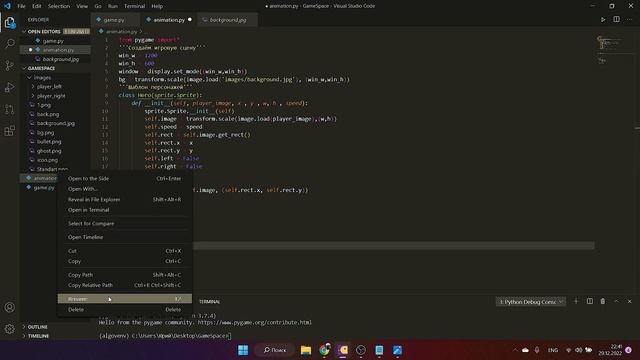640x360 pixels.
Task: Choose Copy Path in context menu
Action: coord(124,275)
